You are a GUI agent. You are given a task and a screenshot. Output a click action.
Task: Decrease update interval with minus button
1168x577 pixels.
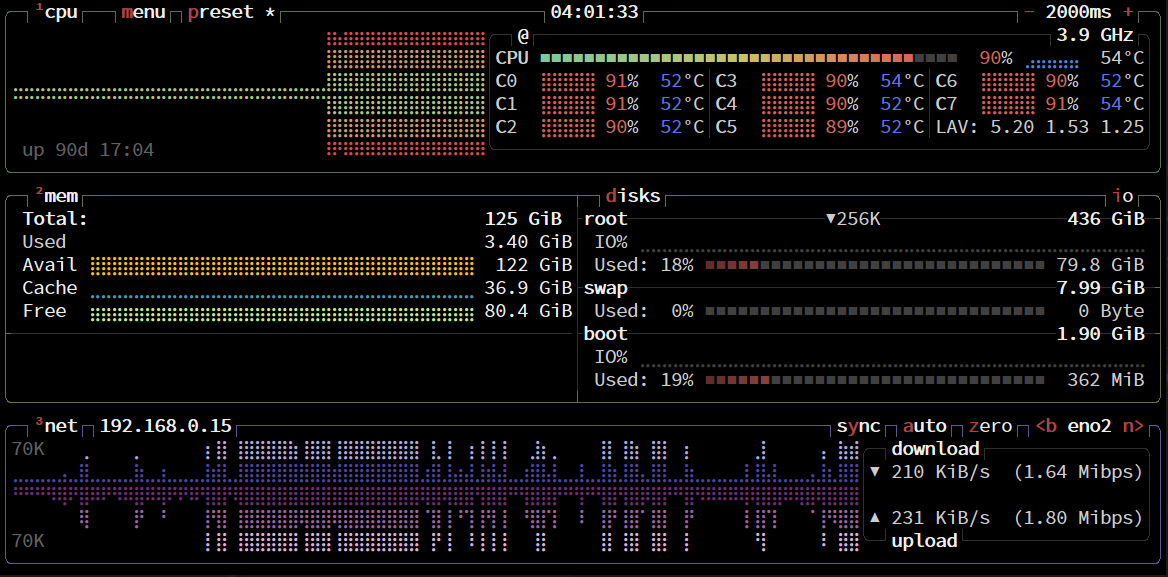[1029, 12]
